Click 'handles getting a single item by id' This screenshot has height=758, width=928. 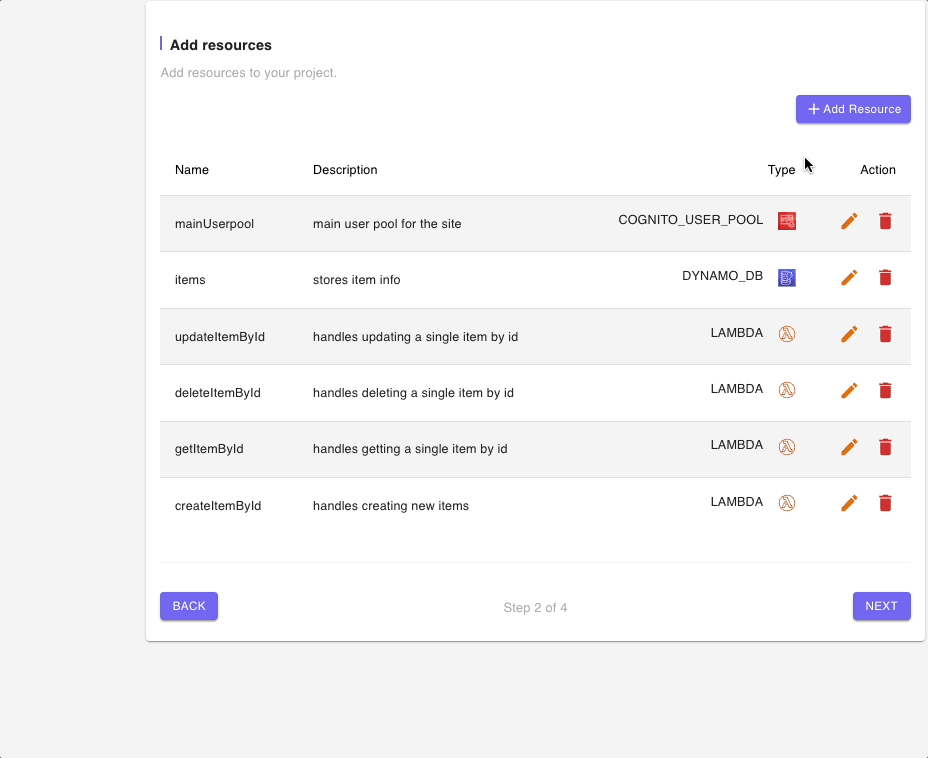click(410, 449)
